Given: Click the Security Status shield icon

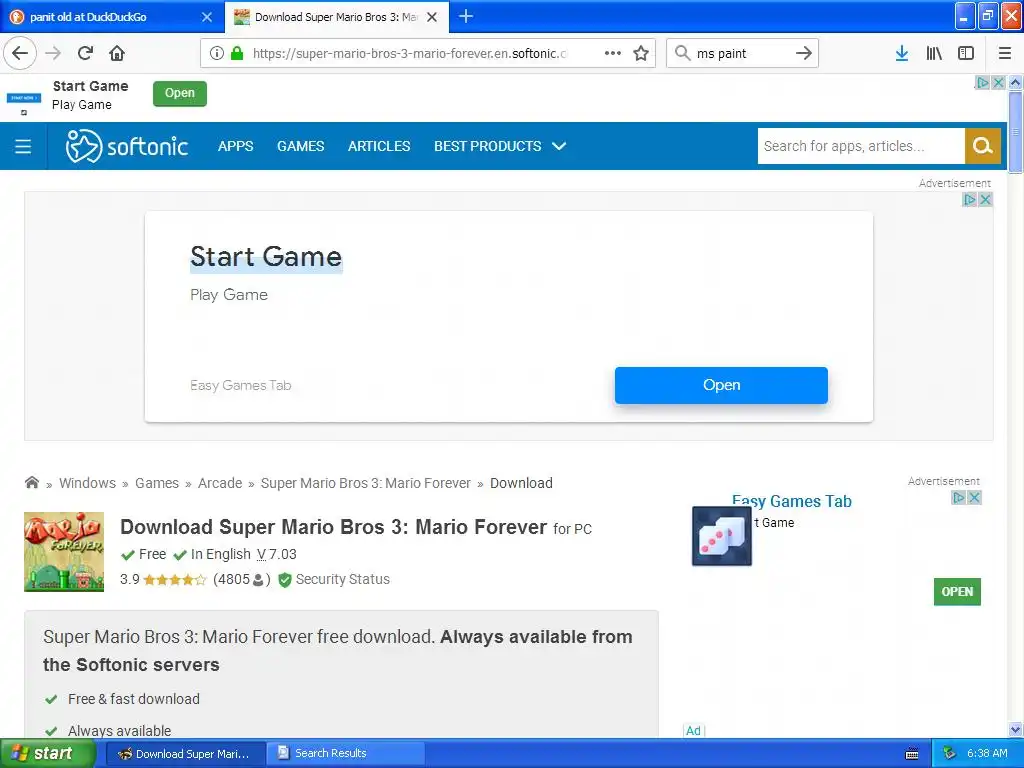Looking at the screenshot, I should (285, 580).
